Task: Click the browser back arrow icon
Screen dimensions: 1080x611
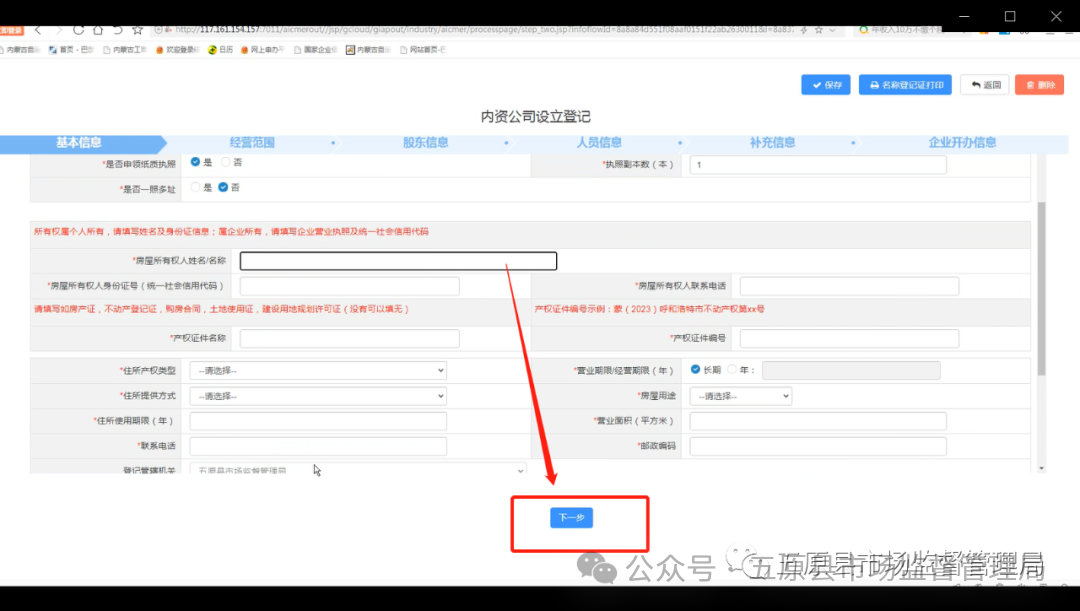Action: point(38,30)
